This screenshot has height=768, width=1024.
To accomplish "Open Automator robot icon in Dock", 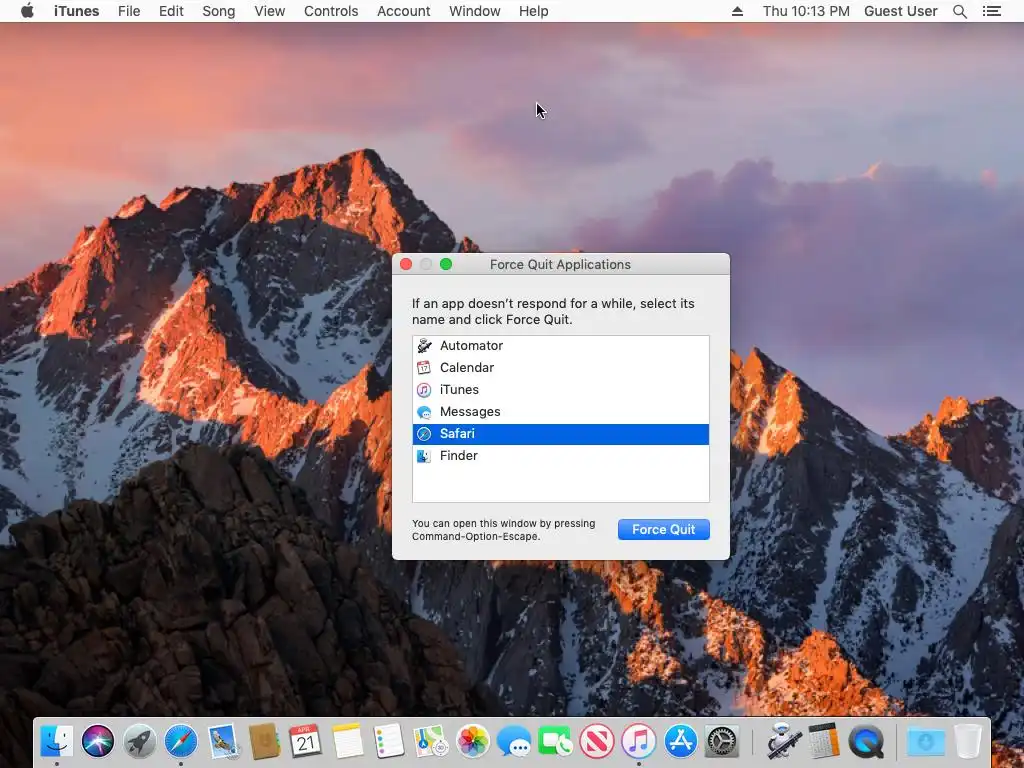I will (x=783, y=741).
